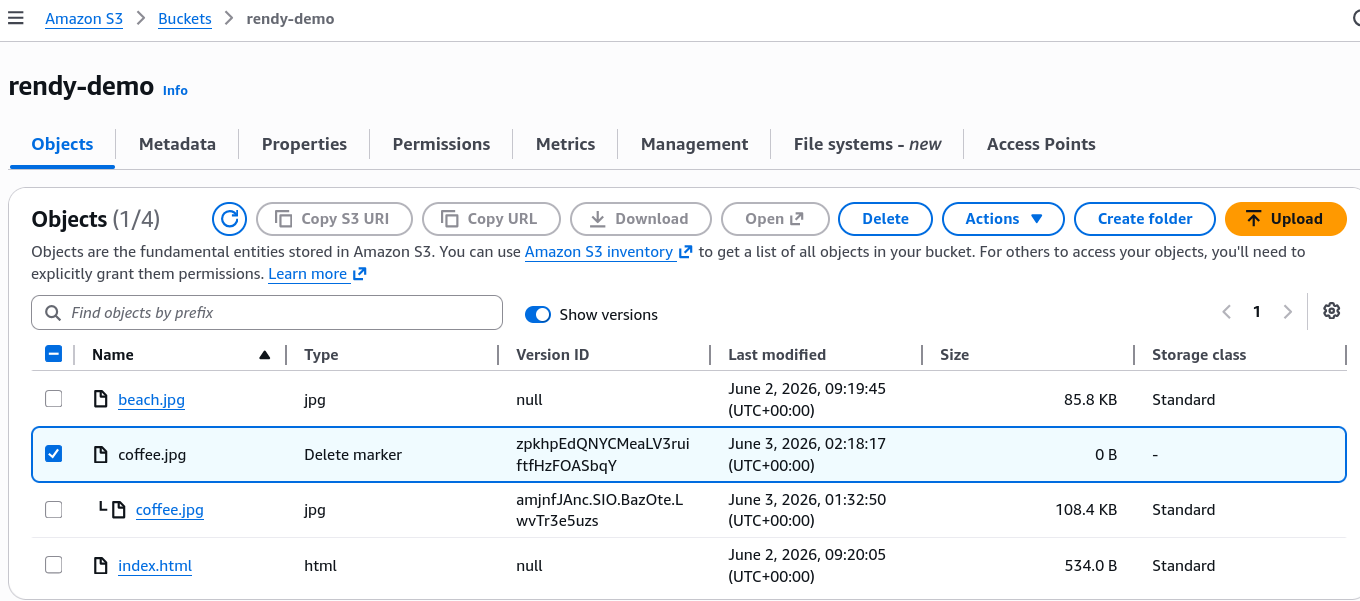Open the File systems - new tab
Image resolution: width=1360 pixels, height=601 pixels.
pos(867,144)
